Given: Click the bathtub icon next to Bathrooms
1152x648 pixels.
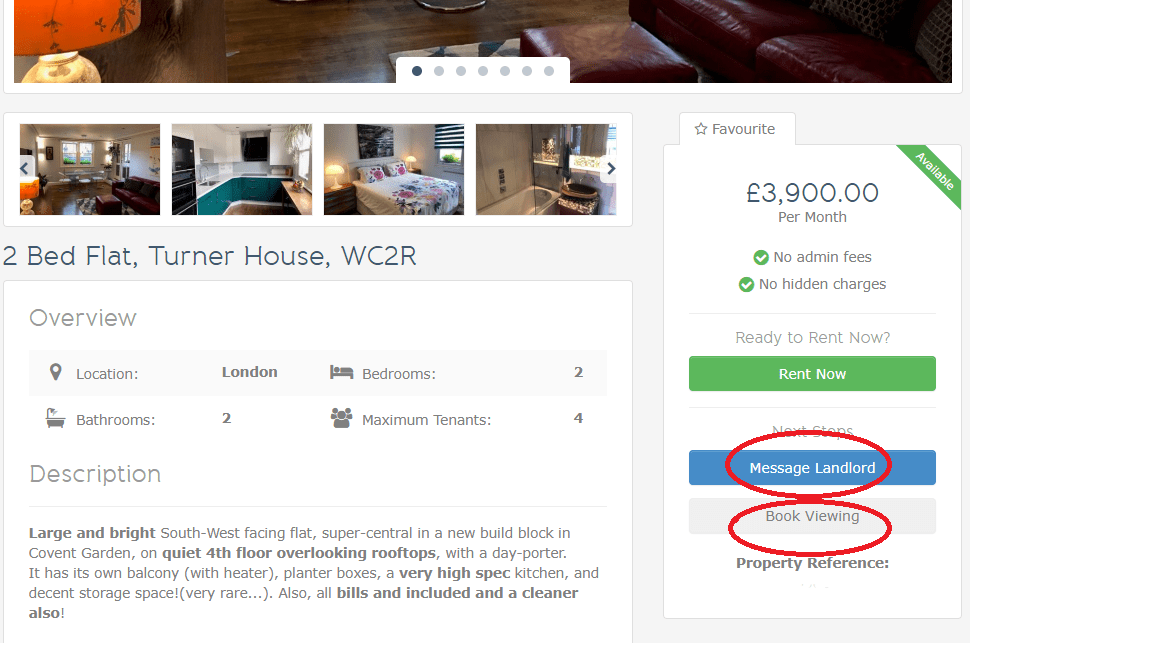Looking at the screenshot, I should coord(56,418).
